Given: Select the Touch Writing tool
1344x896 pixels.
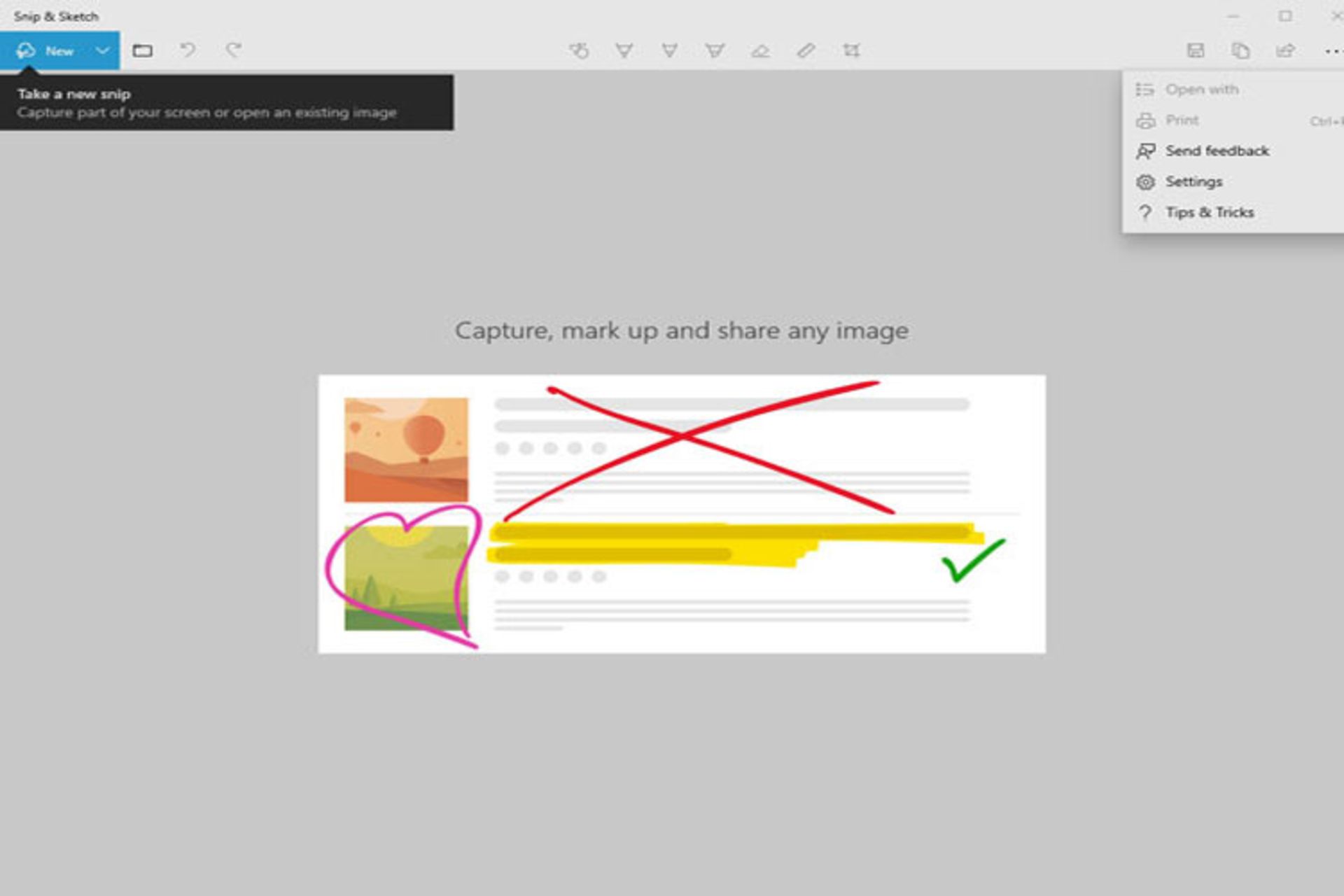Looking at the screenshot, I should tap(579, 50).
